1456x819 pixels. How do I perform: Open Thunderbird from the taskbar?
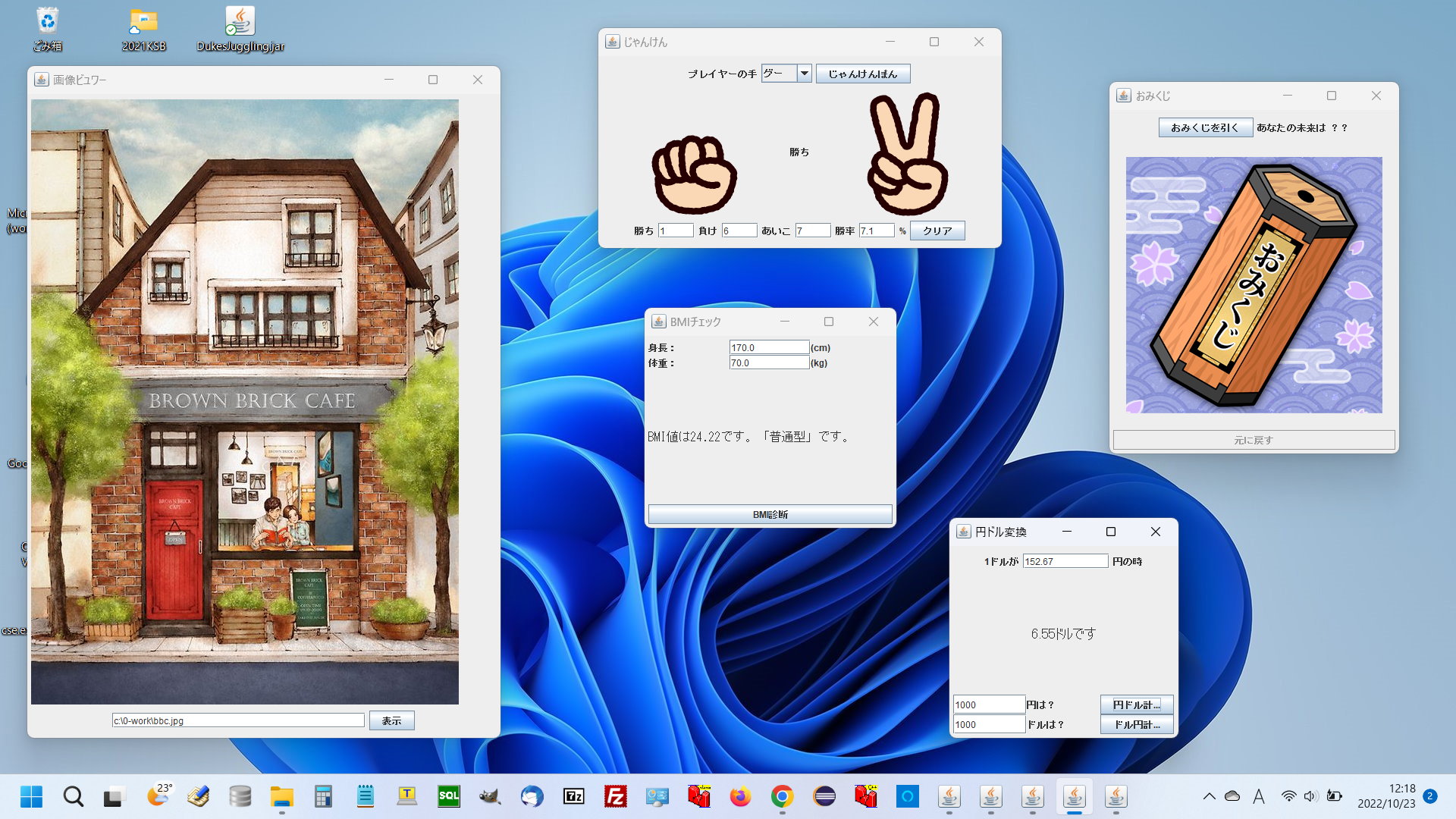(532, 796)
